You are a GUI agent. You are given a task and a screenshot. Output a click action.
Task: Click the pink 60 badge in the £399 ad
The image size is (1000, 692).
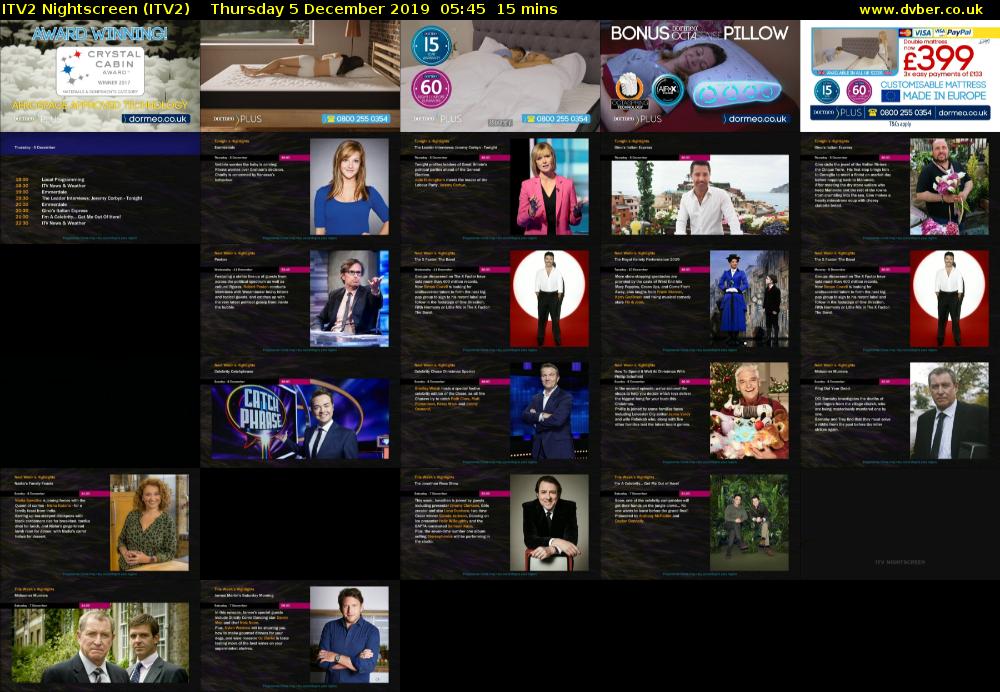coord(859,91)
